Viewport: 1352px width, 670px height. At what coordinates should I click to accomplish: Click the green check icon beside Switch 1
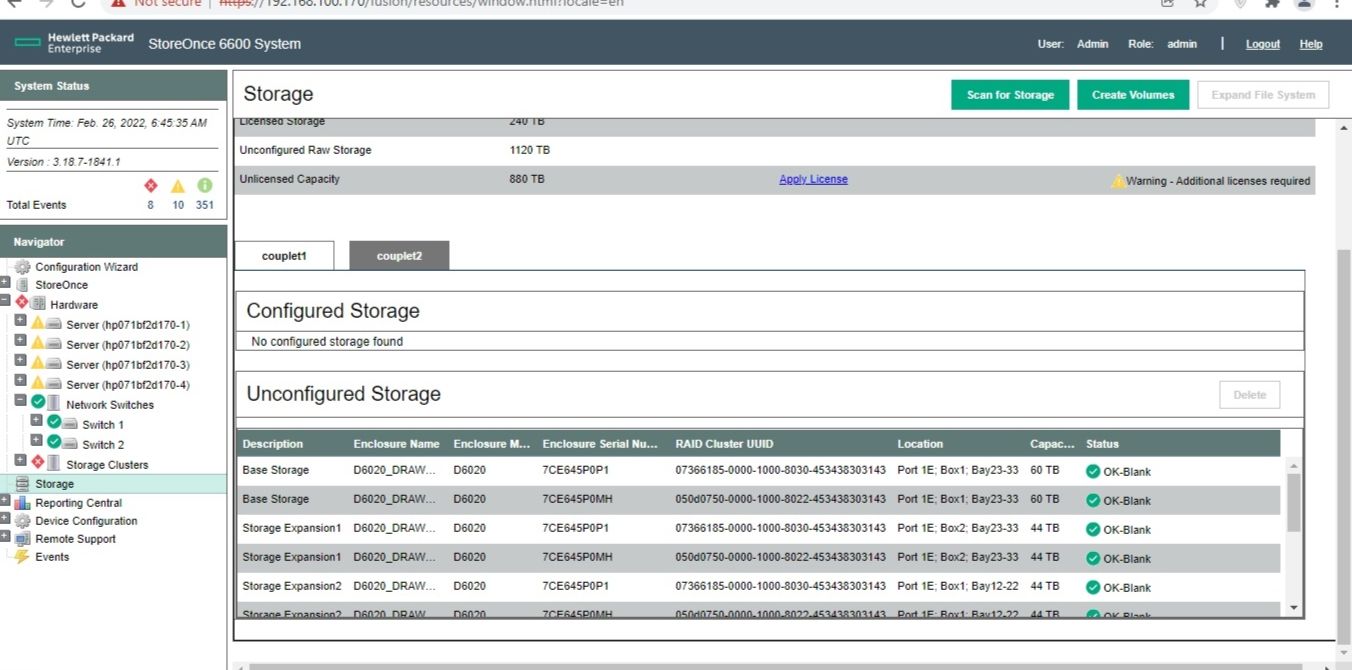tap(54, 422)
